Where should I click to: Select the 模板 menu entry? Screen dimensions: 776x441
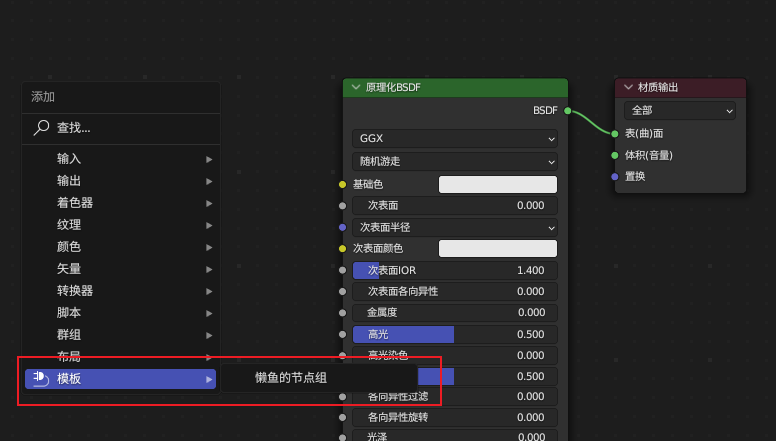coord(121,379)
